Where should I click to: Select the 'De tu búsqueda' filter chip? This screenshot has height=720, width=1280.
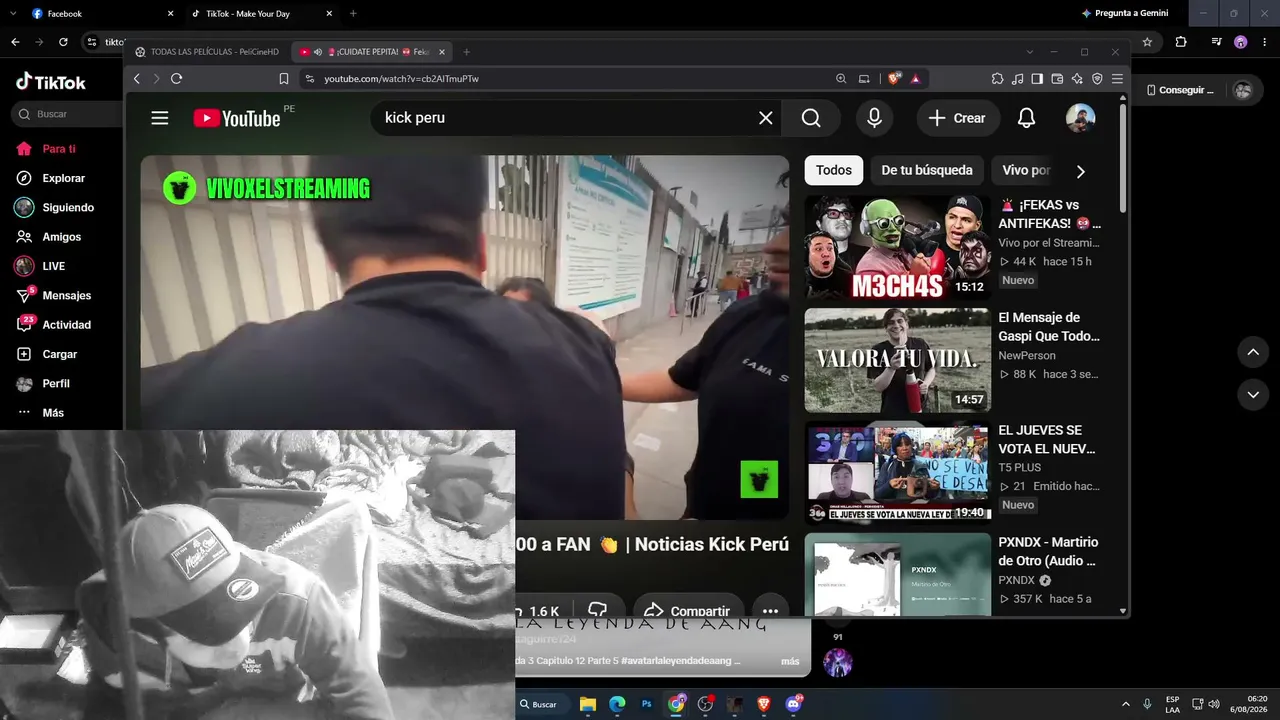[x=927, y=171]
